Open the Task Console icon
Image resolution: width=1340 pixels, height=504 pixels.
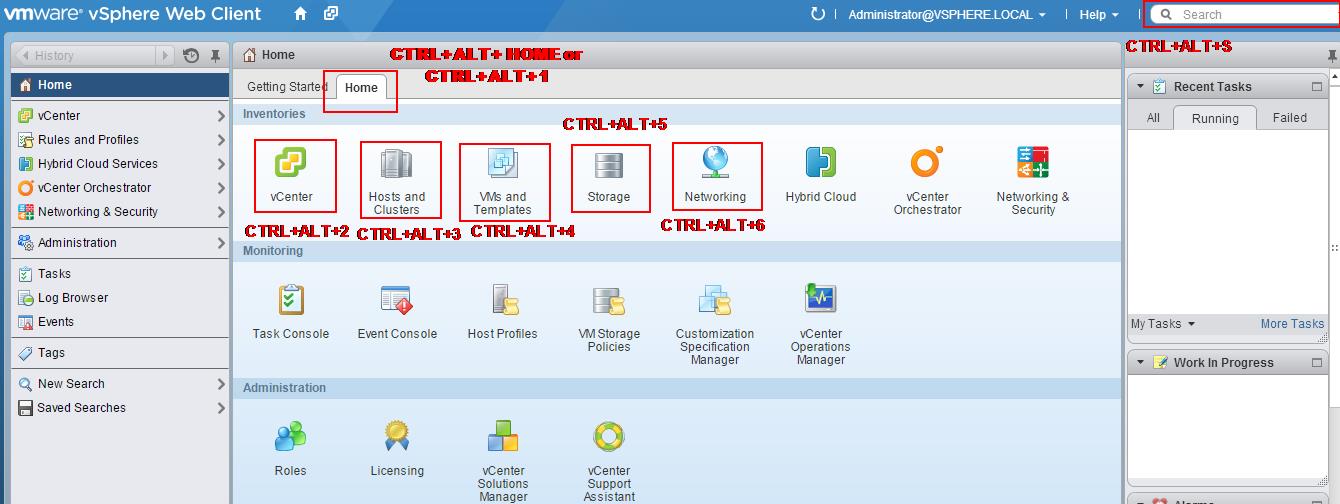click(x=291, y=300)
